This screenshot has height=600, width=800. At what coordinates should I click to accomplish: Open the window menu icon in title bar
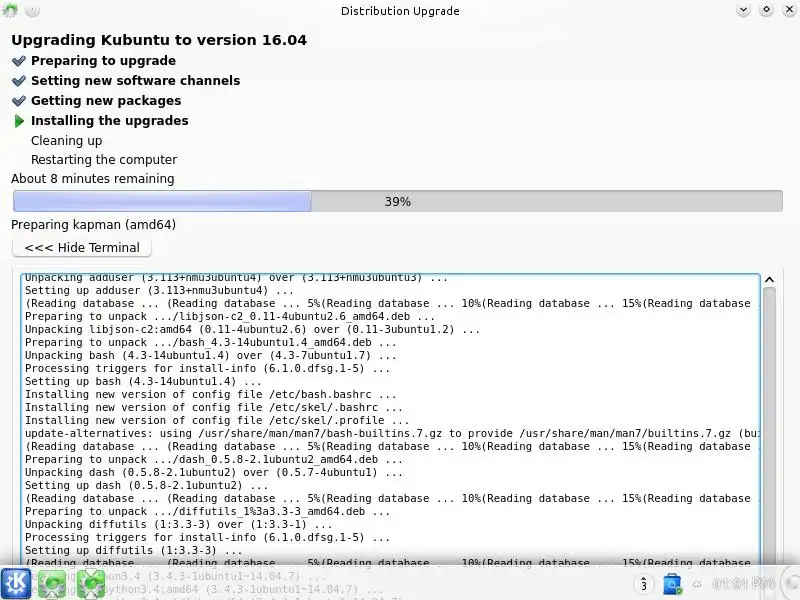pyautogui.click(x=10, y=10)
